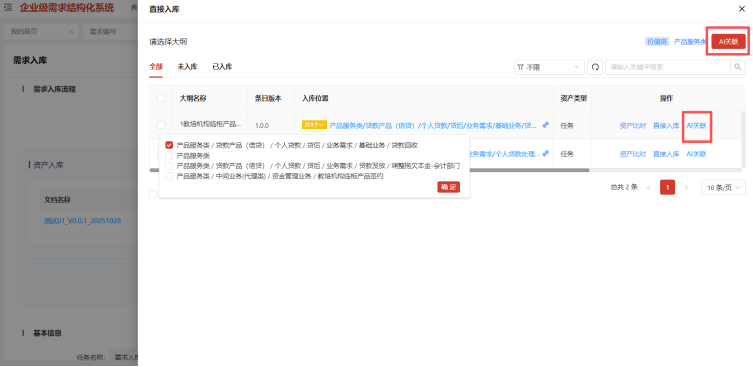The image size is (753, 367).
Task: Go to the previous page arrow
Action: [649, 187]
